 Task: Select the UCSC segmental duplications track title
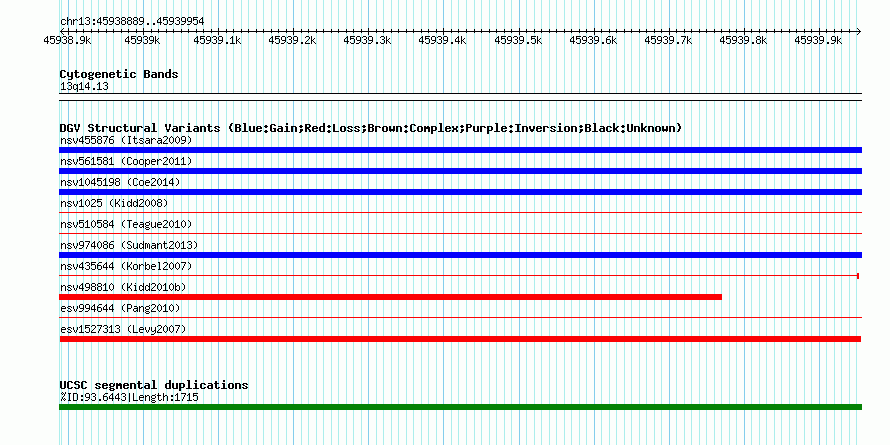point(154,385)
